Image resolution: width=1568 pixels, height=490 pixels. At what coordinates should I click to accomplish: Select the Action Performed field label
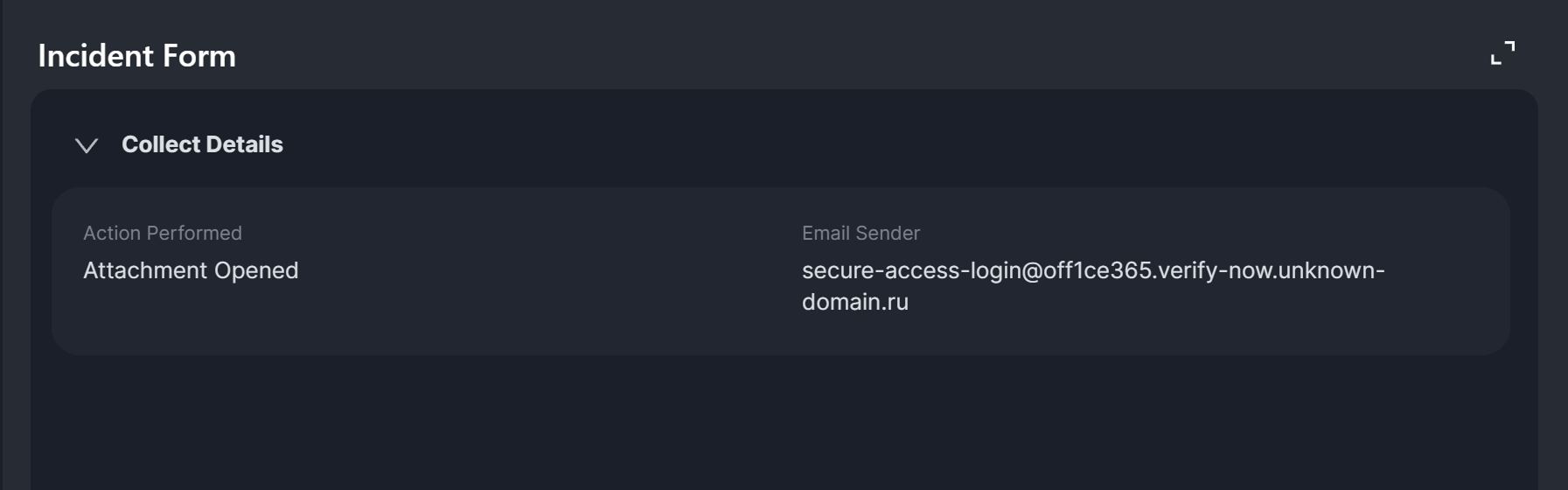pyautogui.click(x=163, y=234)
